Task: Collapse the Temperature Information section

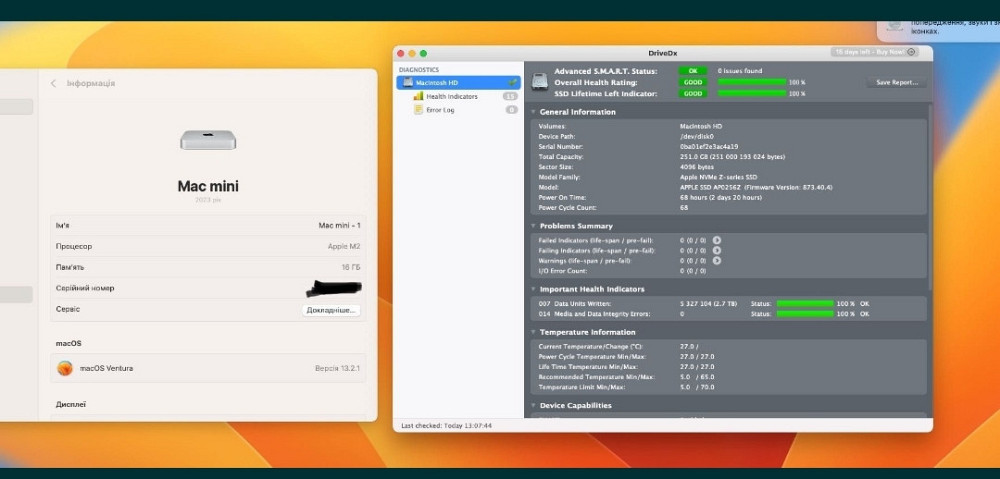Action: pos(534,332)
